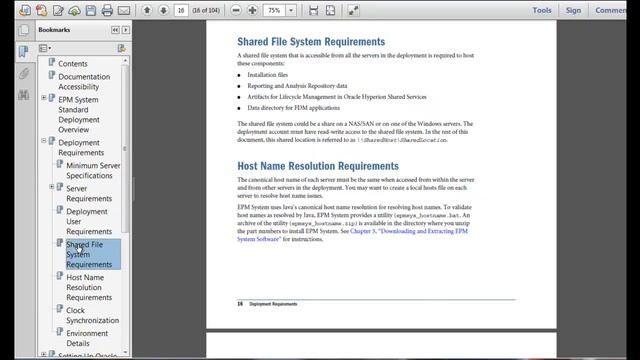Expand the EPM System Standard Deployment Overview bookmark
This screenshot has height=360, width=640.
(44, 98)
